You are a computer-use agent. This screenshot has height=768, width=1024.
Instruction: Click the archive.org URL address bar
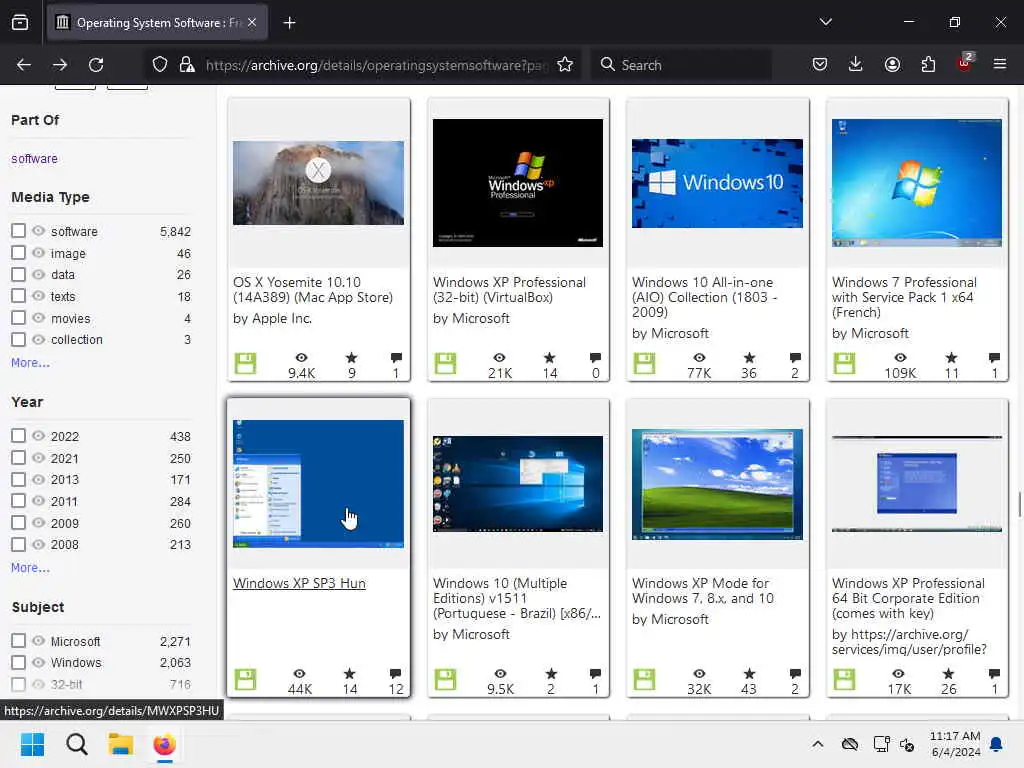[376, 65]
